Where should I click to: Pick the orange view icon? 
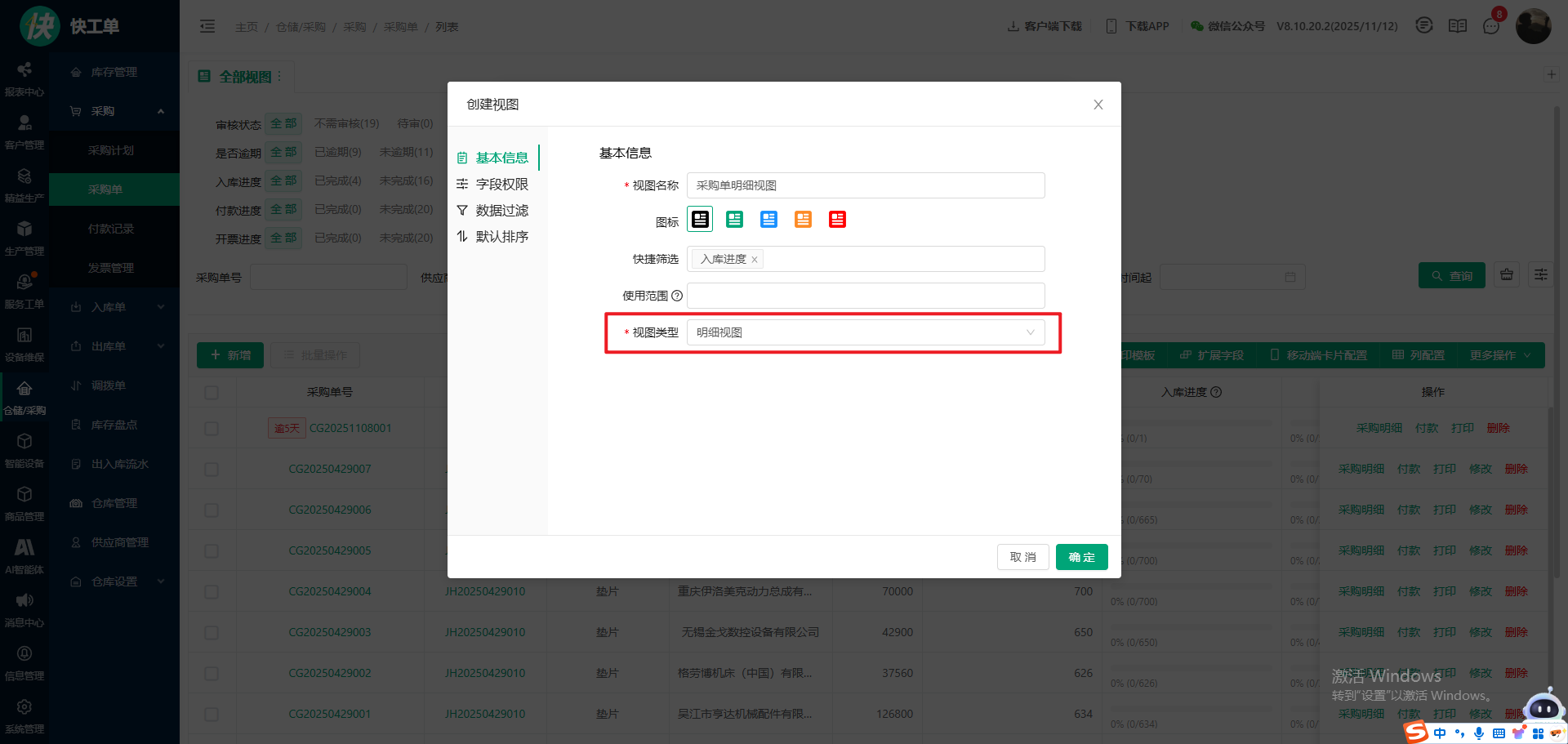coord(803,220)
